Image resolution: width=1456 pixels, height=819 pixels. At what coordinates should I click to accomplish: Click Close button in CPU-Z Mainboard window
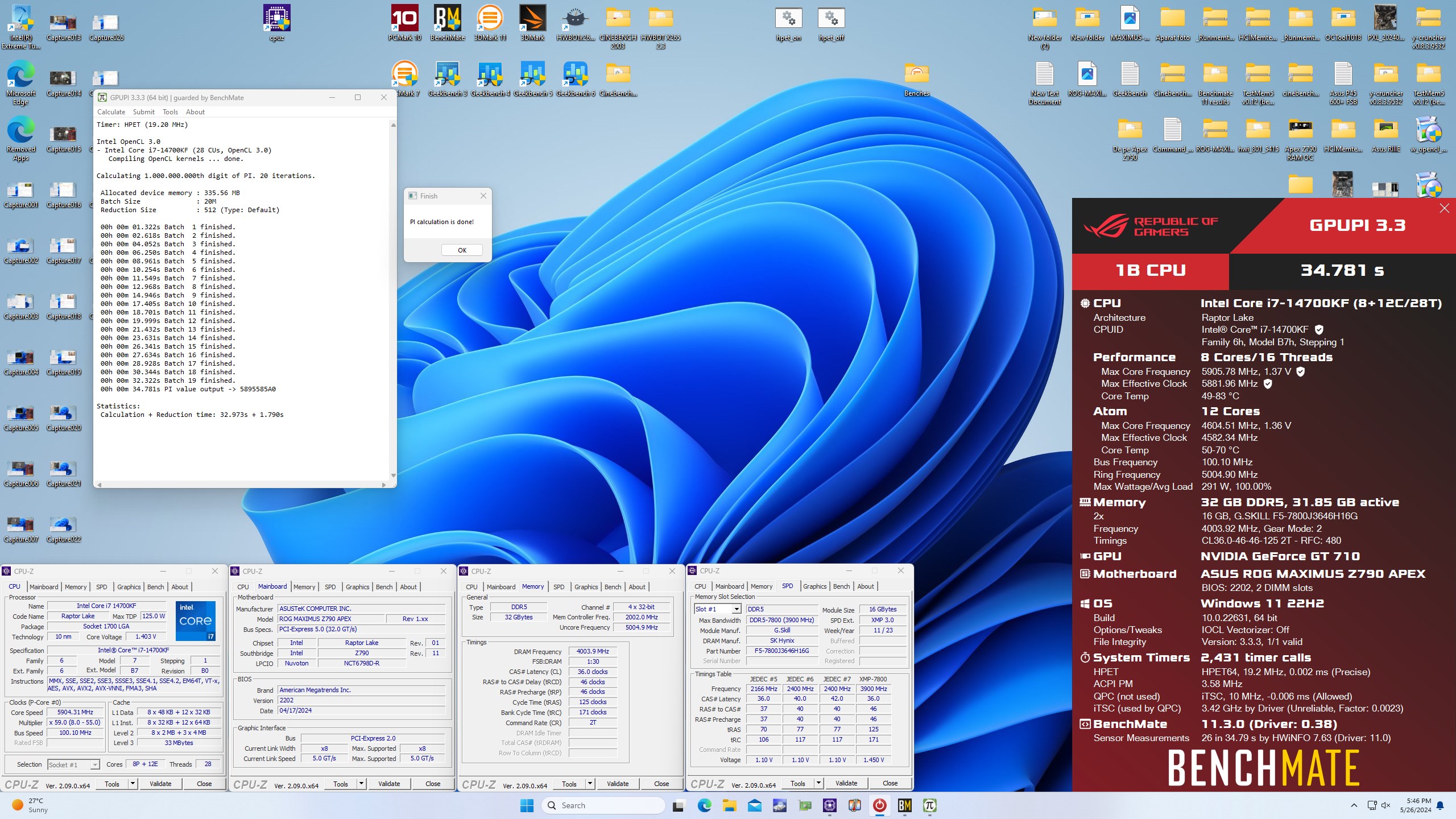click(433, 784)
